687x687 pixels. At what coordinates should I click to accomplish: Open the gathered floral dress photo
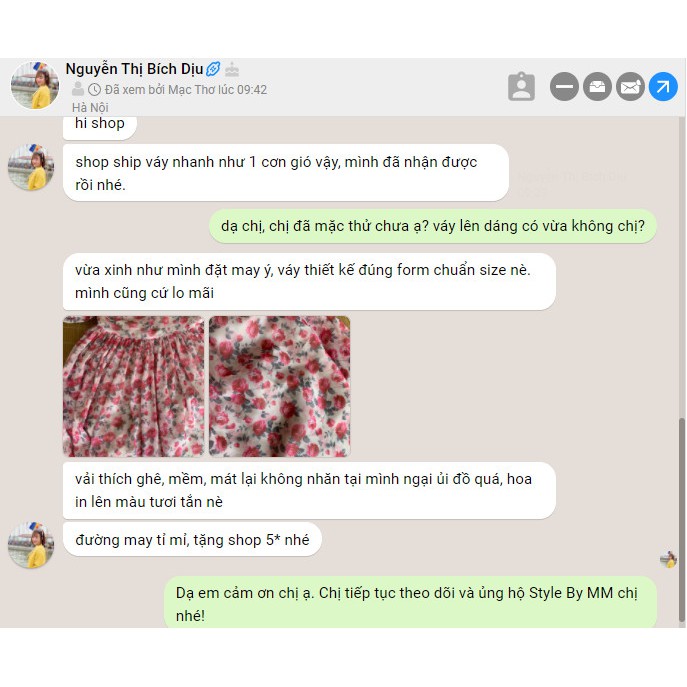tap(134, 386)
